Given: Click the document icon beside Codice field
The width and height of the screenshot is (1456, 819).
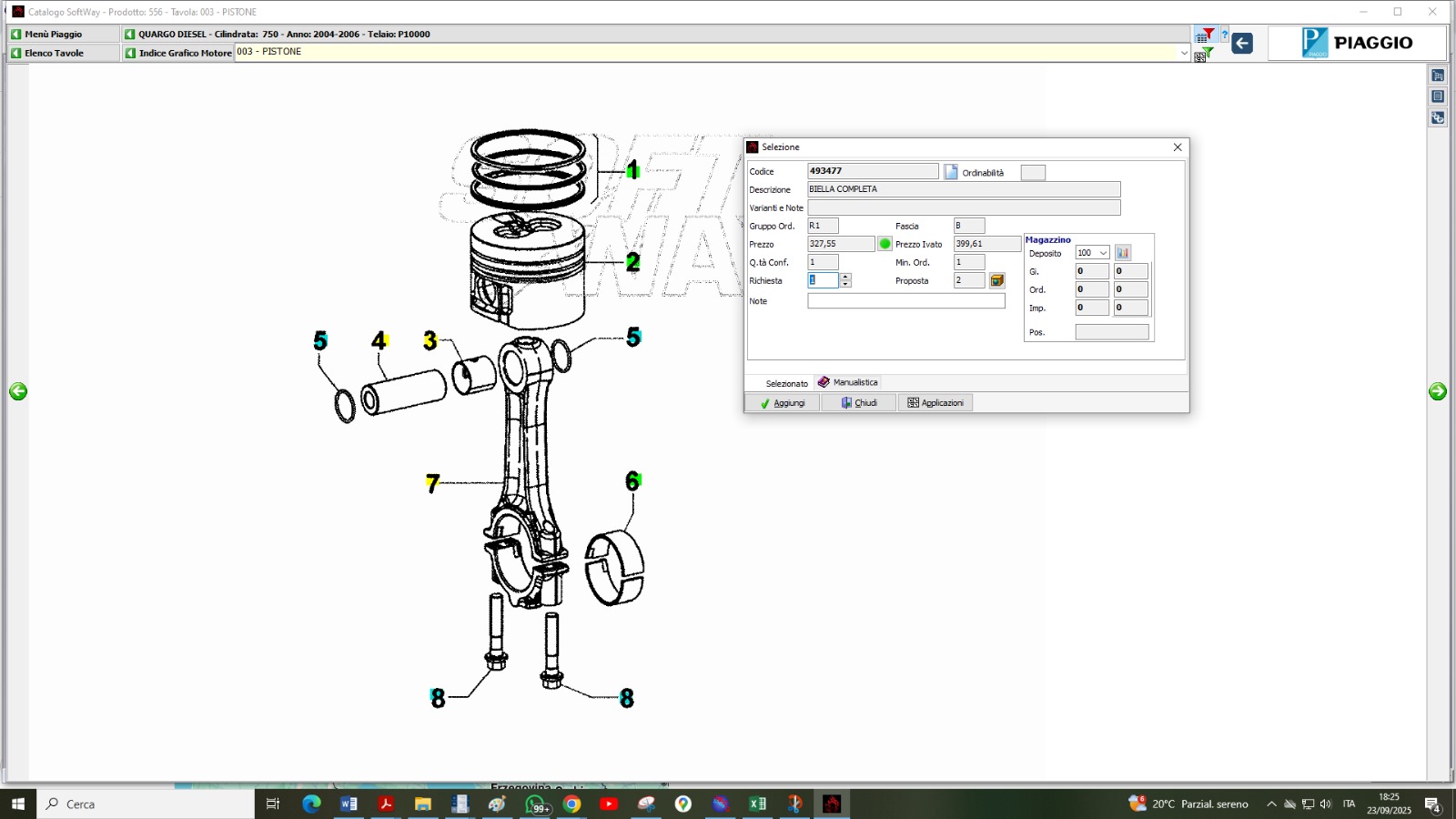Looking at the screenshot, I should (951, 172).
